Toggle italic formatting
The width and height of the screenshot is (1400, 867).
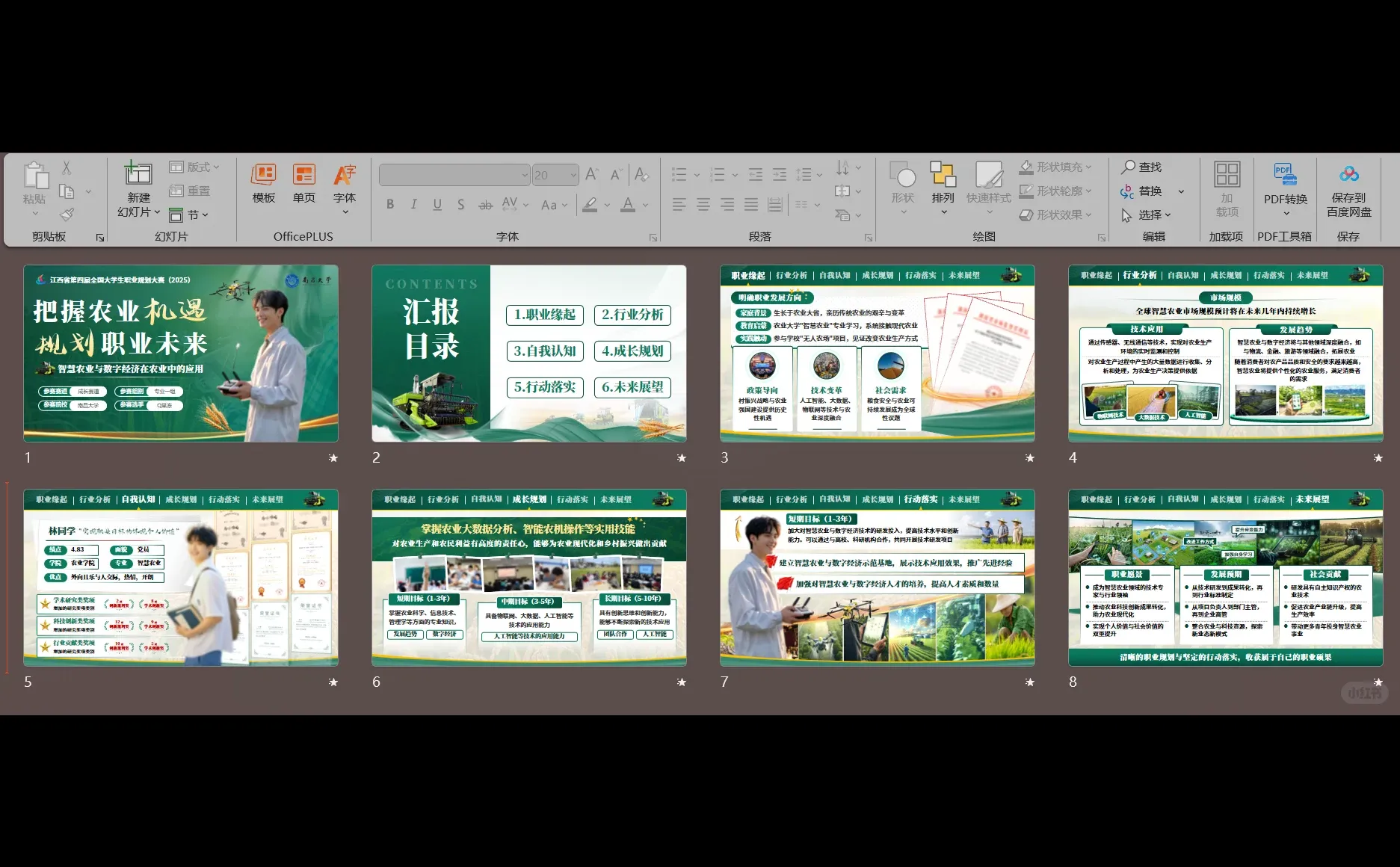click(x=413, y=204)
